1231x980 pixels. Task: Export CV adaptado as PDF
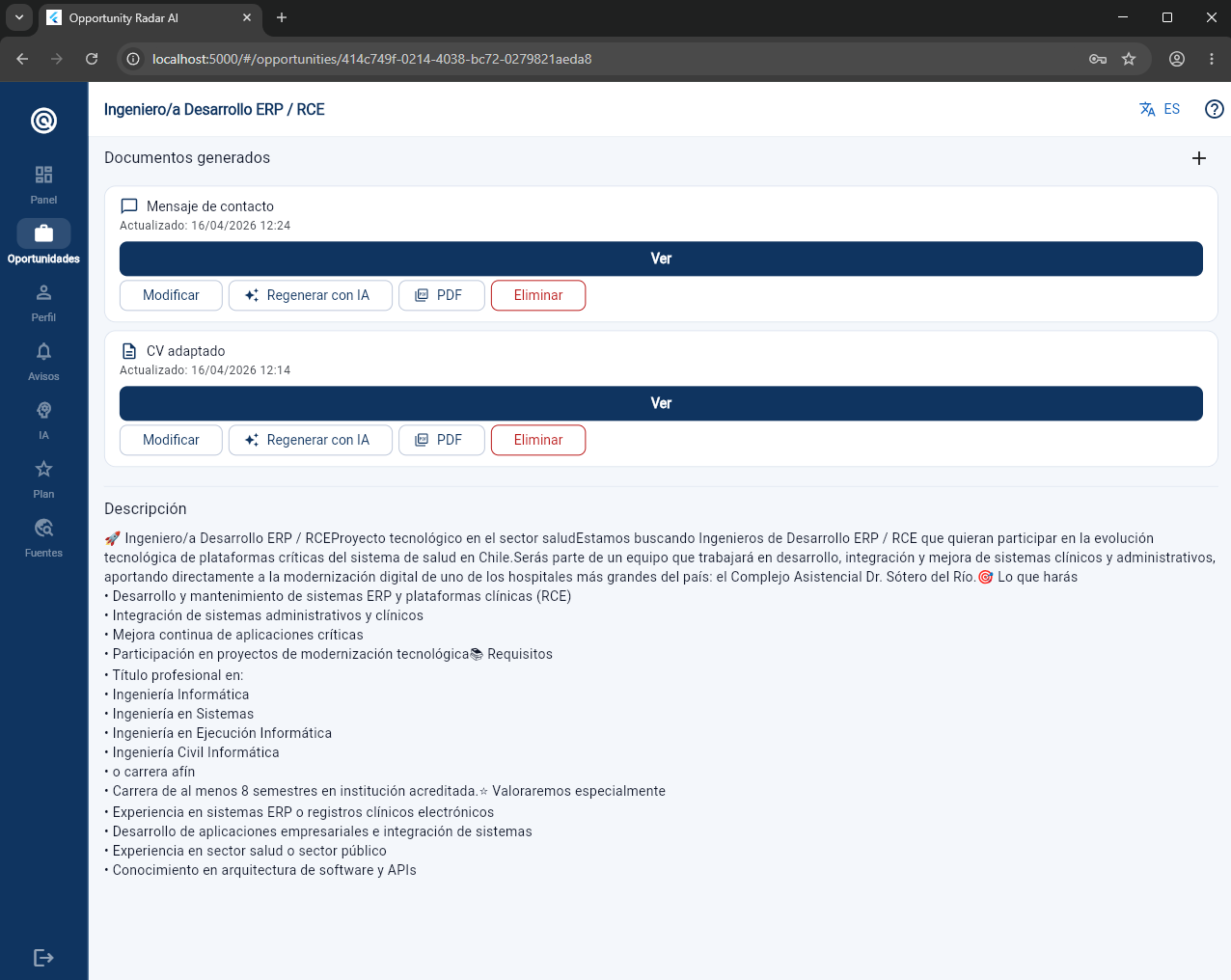coord(442,440)
